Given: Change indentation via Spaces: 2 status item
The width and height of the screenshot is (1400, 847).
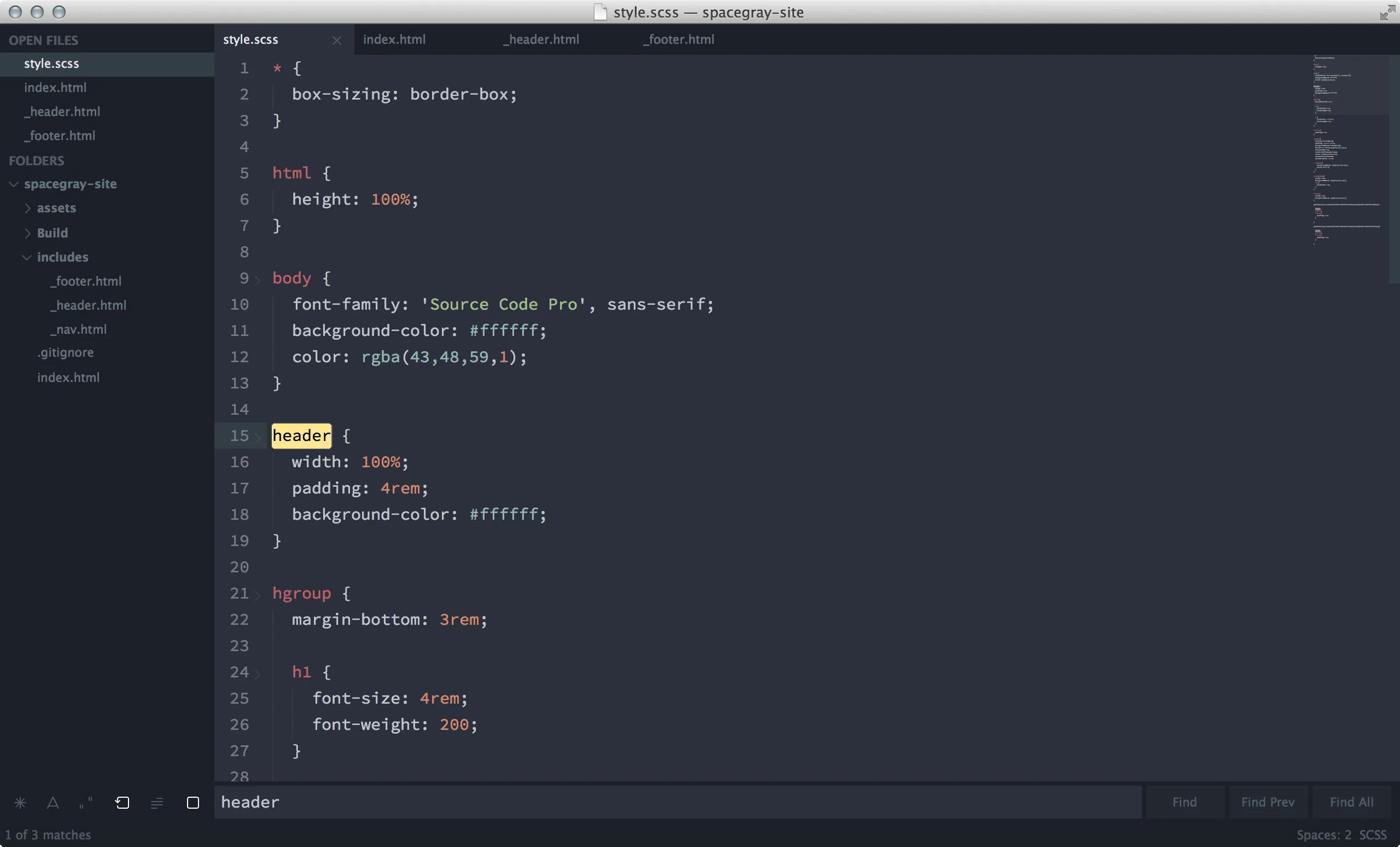Looking at the screenshot, I should (x=1324, y=835).
